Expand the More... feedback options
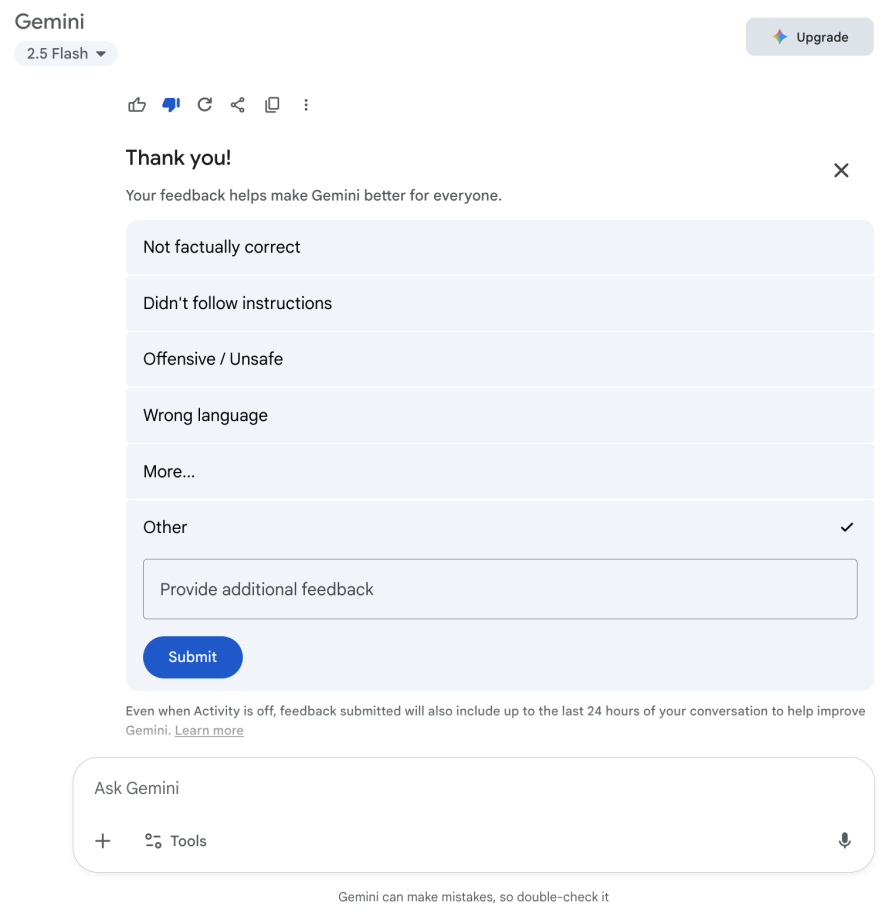 500,472
